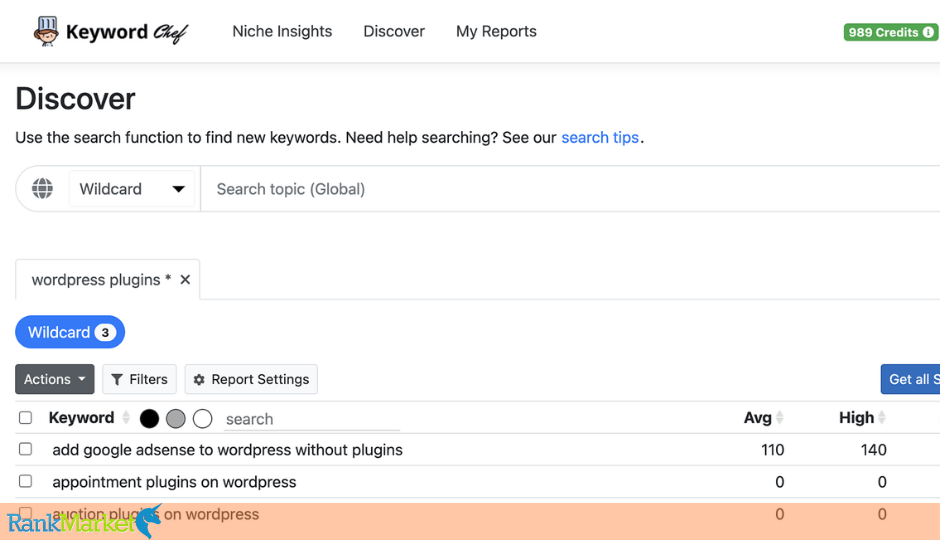Image resolution: width=940 pixels, height=540 pixels.
Task: Open Report Settings
Action: click(251, 379)
